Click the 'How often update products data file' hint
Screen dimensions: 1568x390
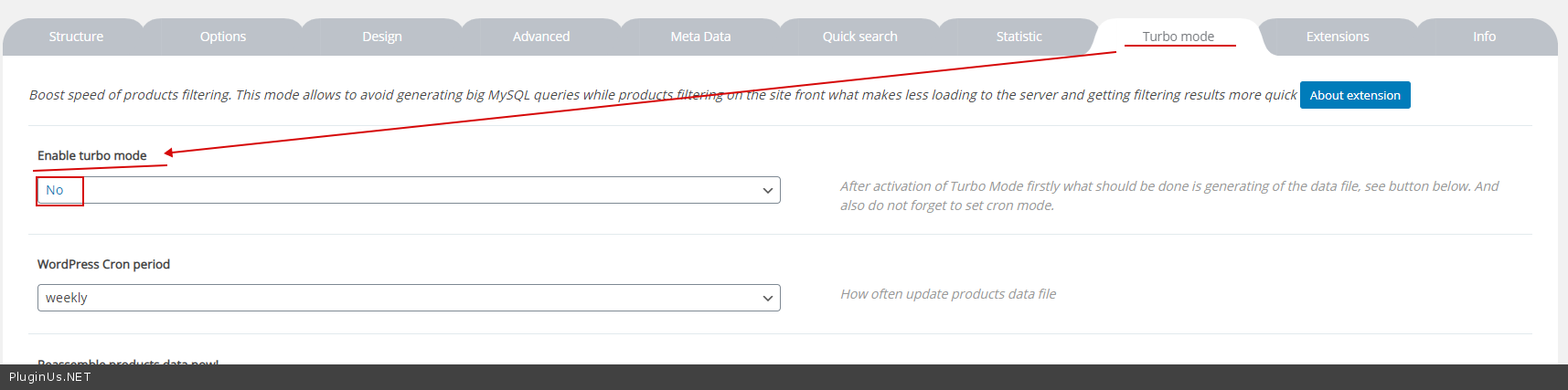point(948,294)
